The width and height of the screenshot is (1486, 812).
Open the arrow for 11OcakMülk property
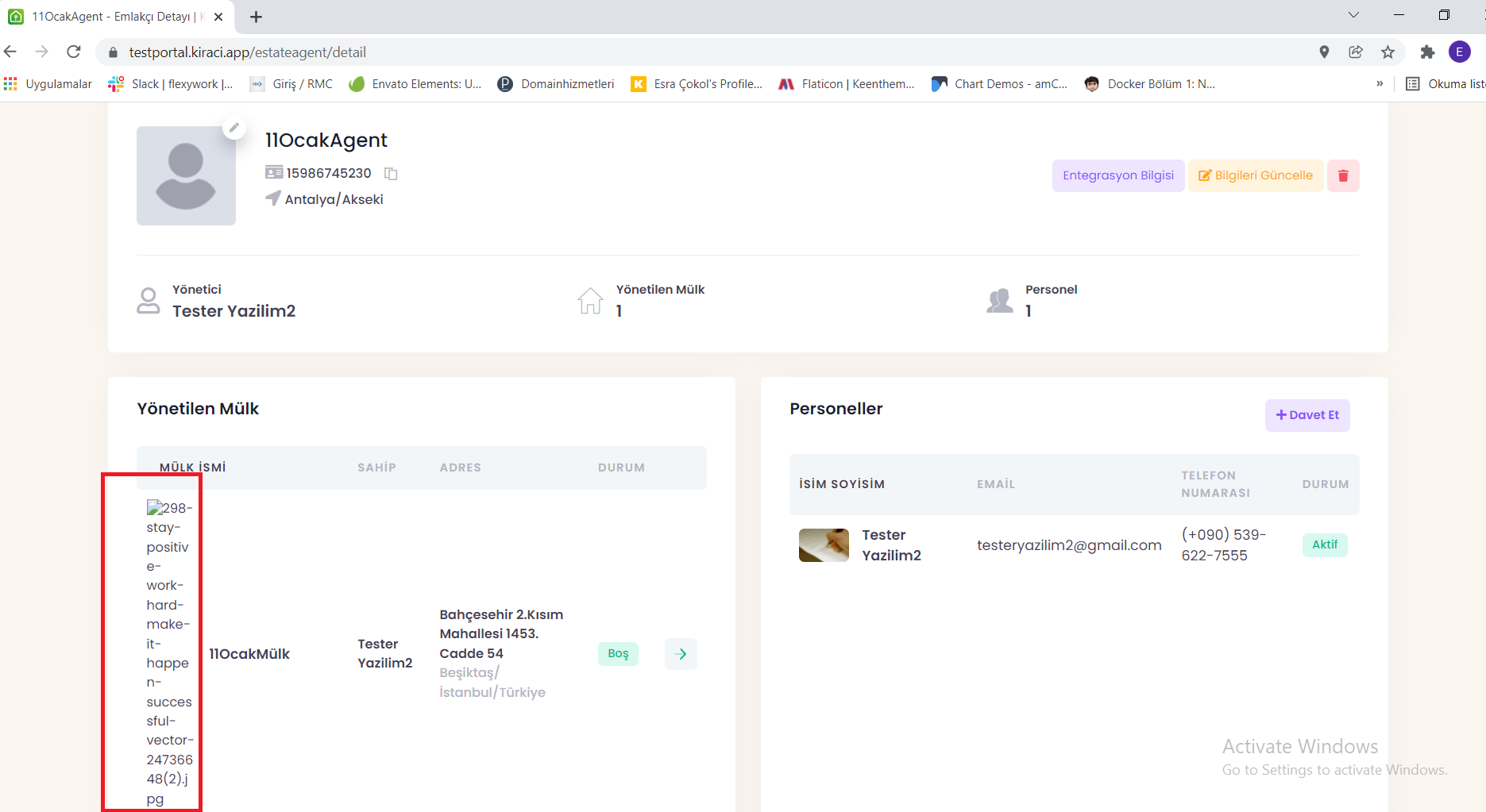pyautogui.click(x=681, y=654)
